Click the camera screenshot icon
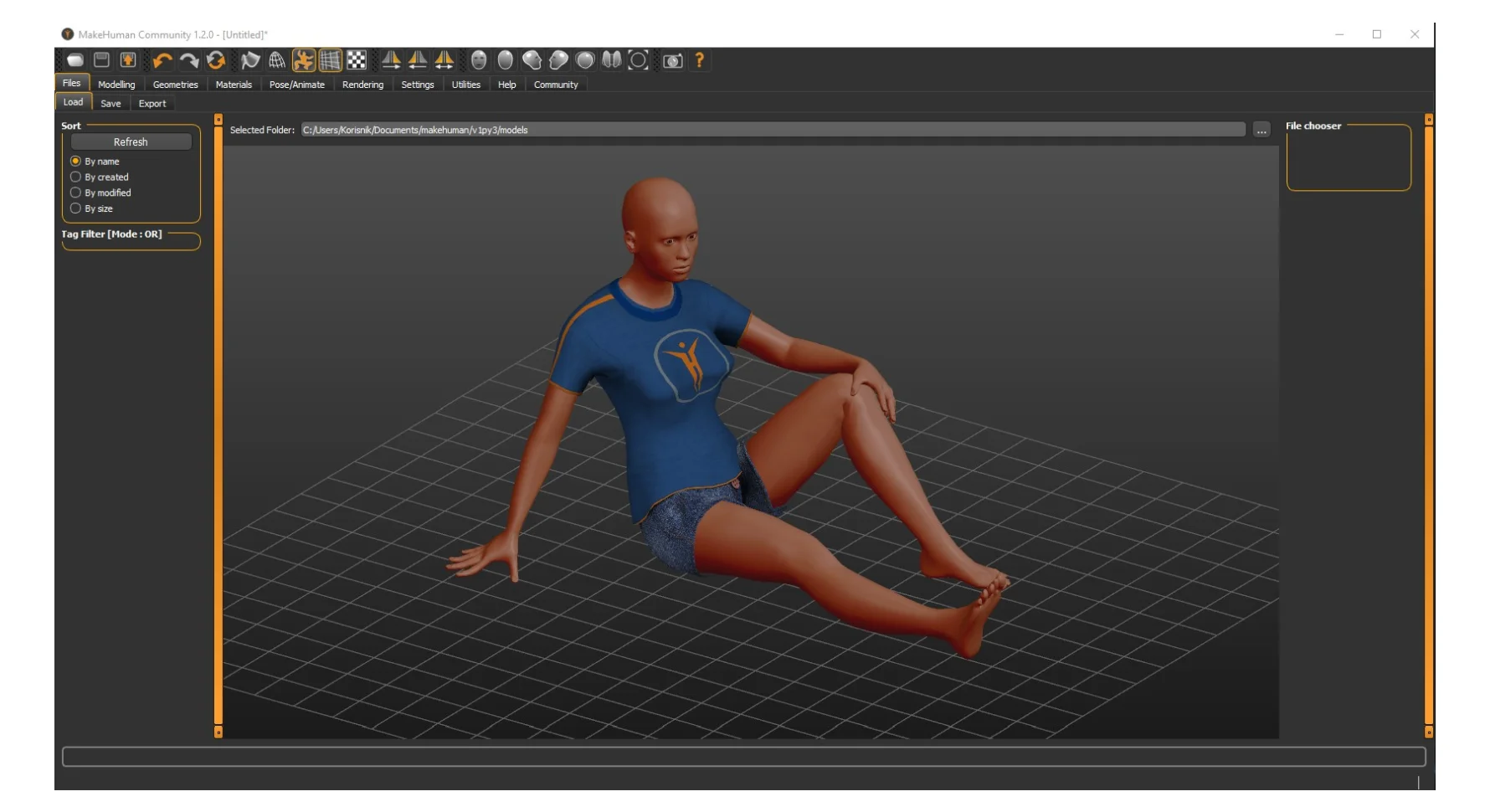This screenshot has height=812, width=1490. coord(673,60)
